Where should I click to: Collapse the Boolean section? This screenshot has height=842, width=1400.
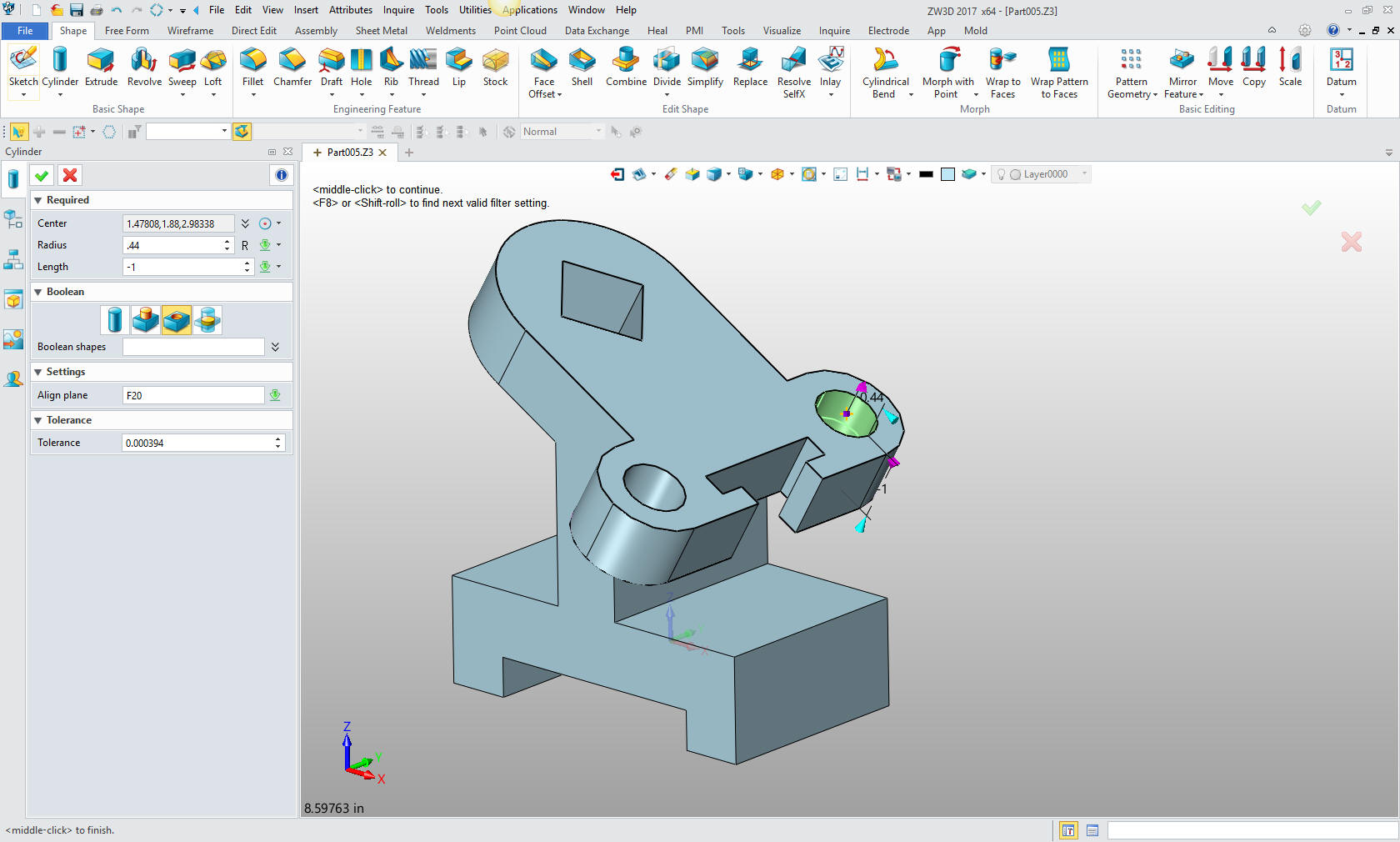click(x=37, y=292)
